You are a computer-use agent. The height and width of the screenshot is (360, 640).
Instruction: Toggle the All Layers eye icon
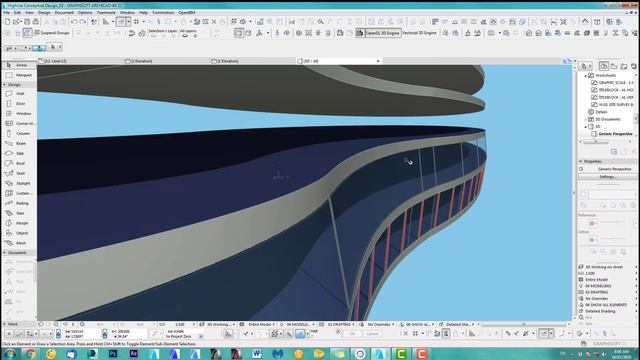click(185, 36)
